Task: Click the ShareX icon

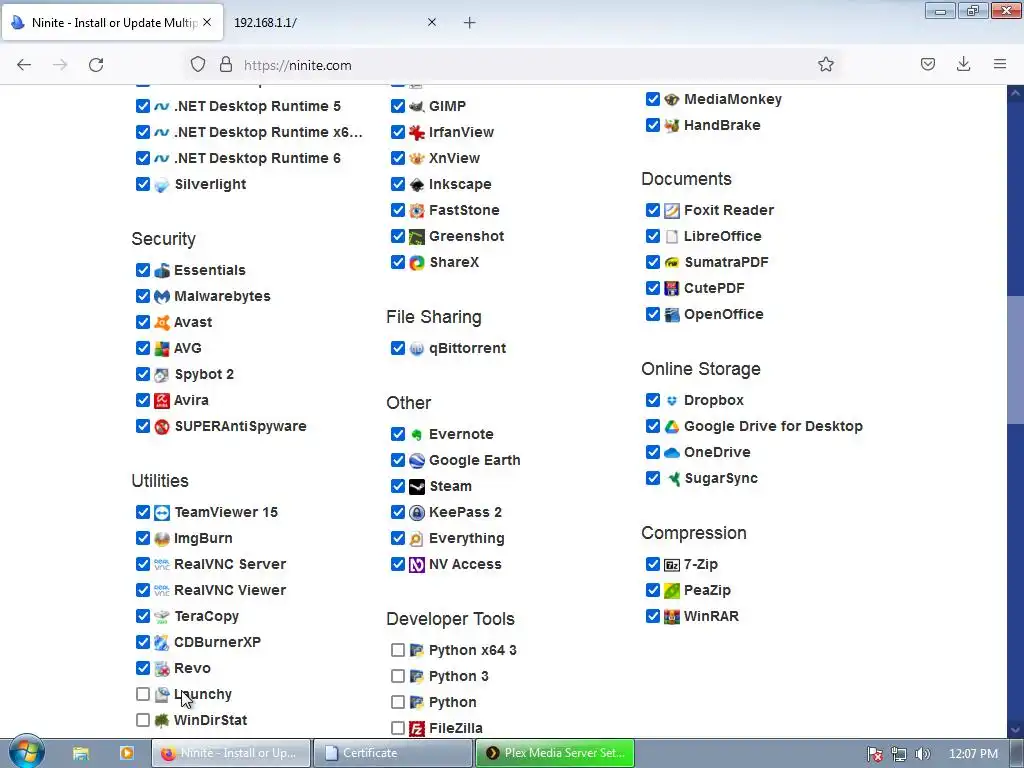Action: click(x=417, y=263)
